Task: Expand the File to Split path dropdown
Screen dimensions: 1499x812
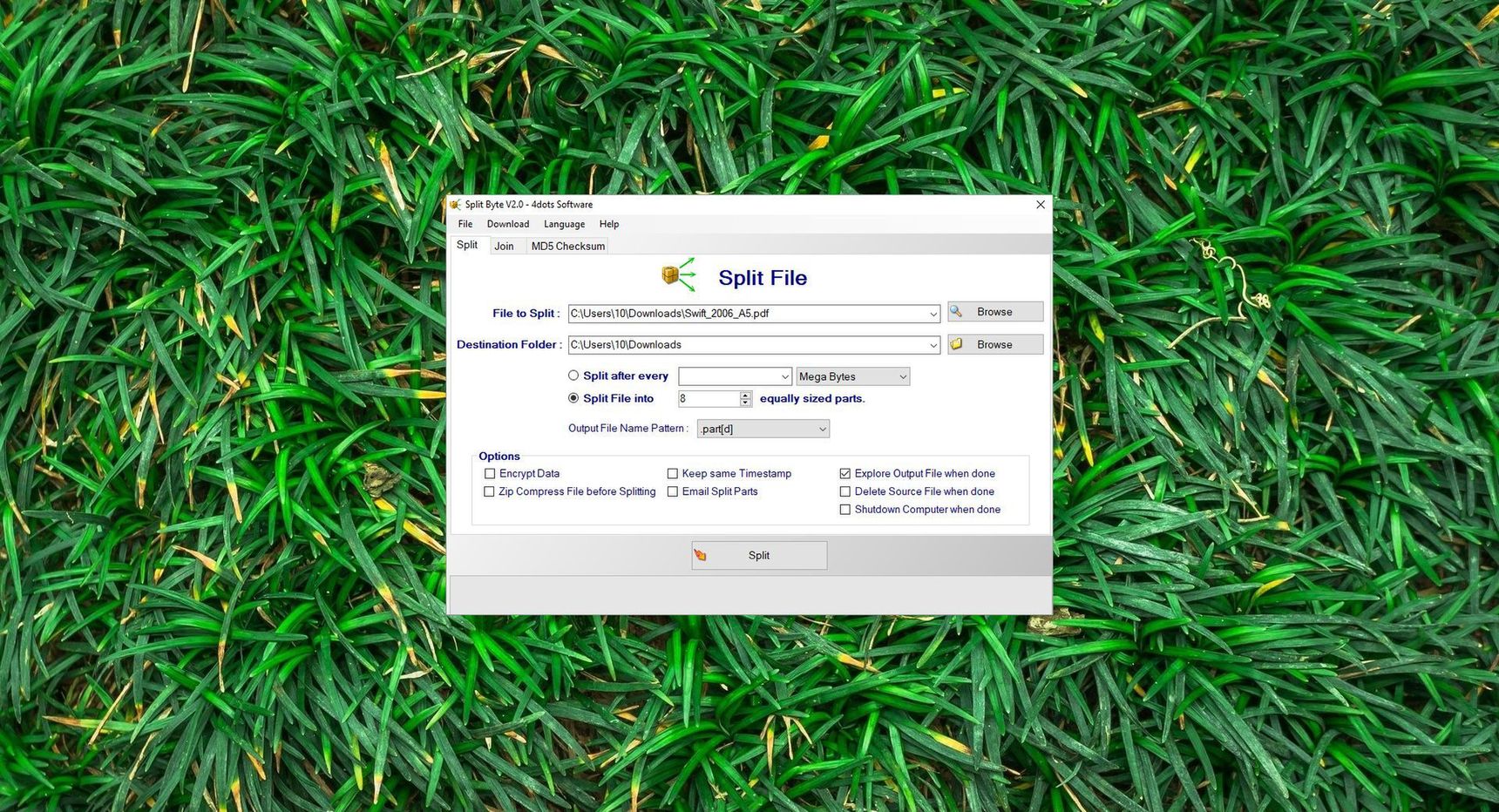Action: [x=933, y=314]
